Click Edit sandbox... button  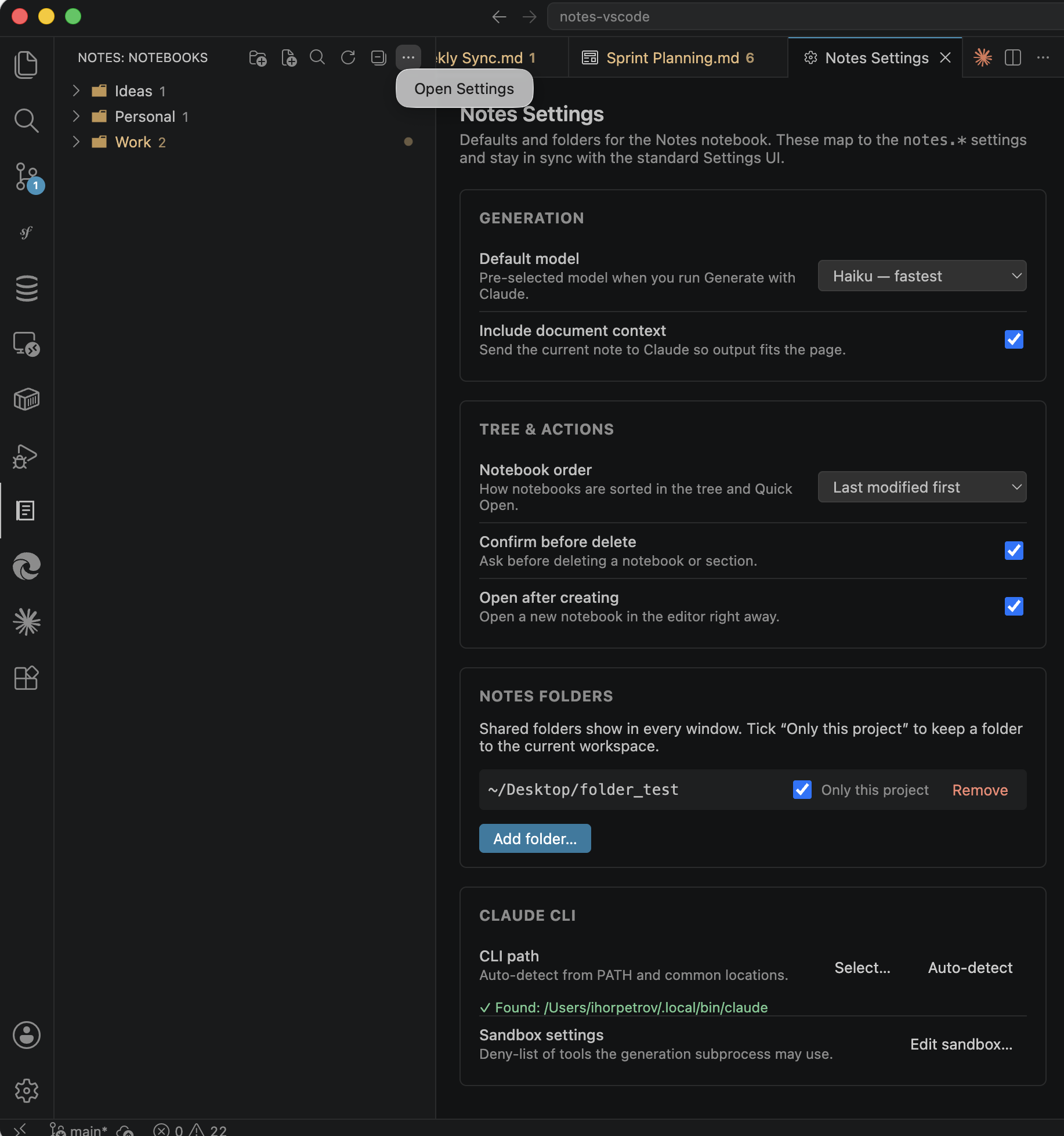point(961,1044)
